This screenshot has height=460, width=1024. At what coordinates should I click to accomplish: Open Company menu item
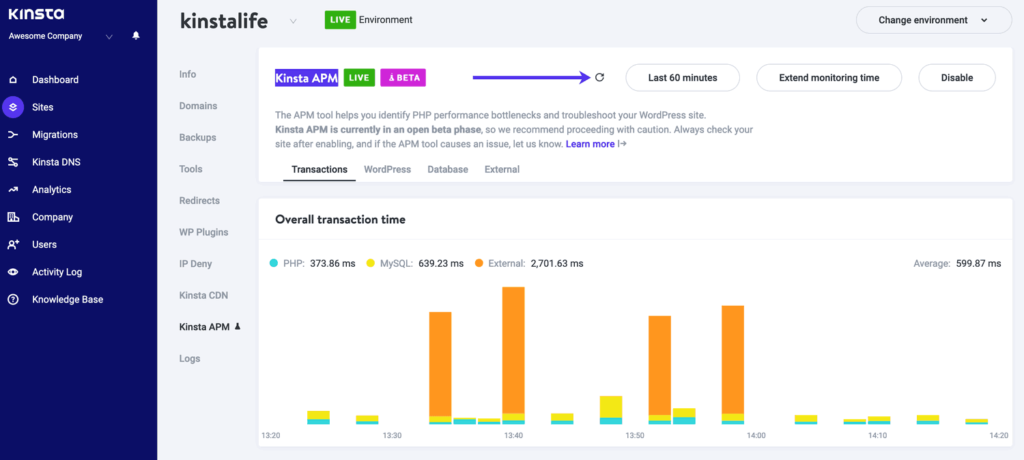tap(52, 217)
